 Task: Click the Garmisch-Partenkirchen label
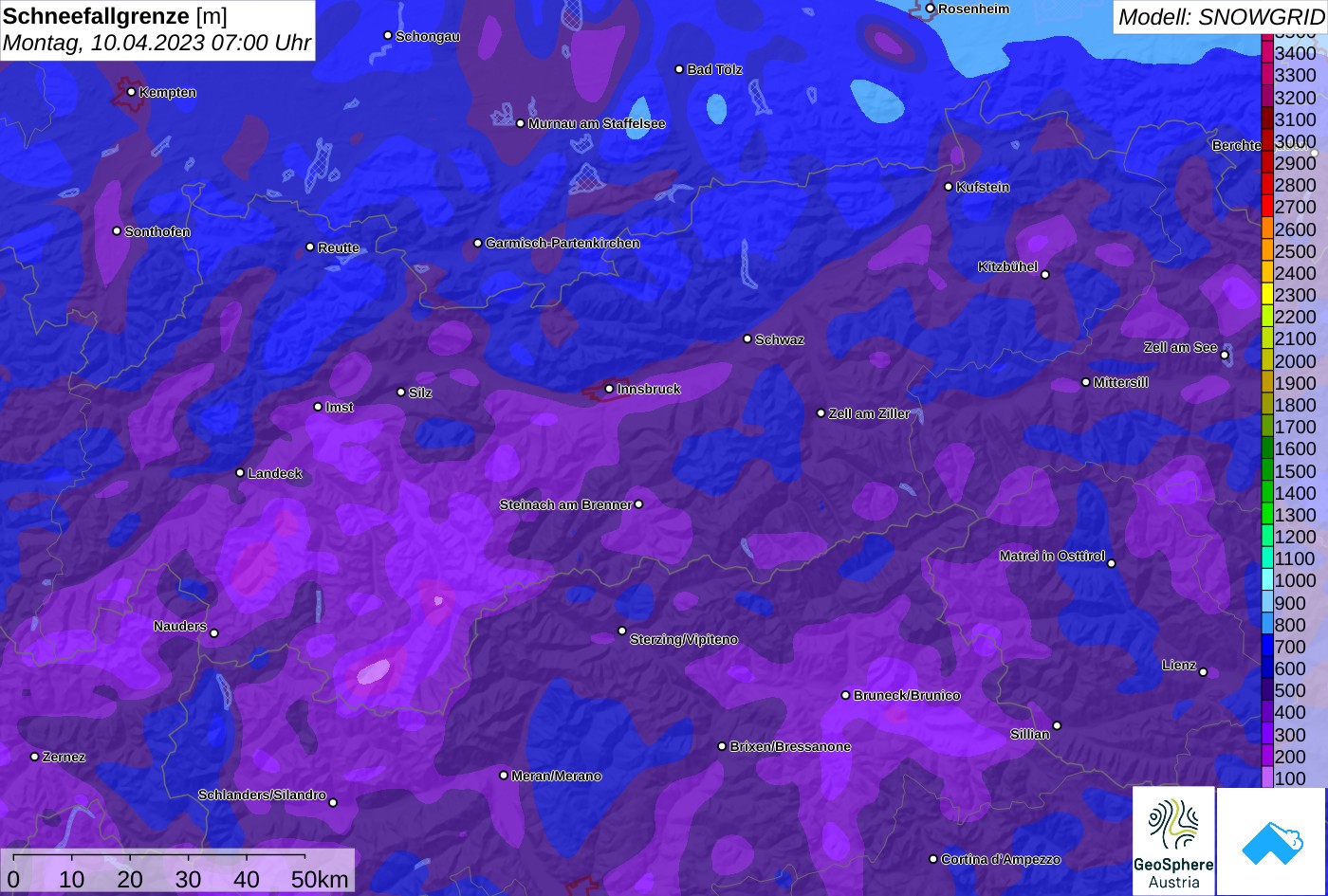point(563,243)
